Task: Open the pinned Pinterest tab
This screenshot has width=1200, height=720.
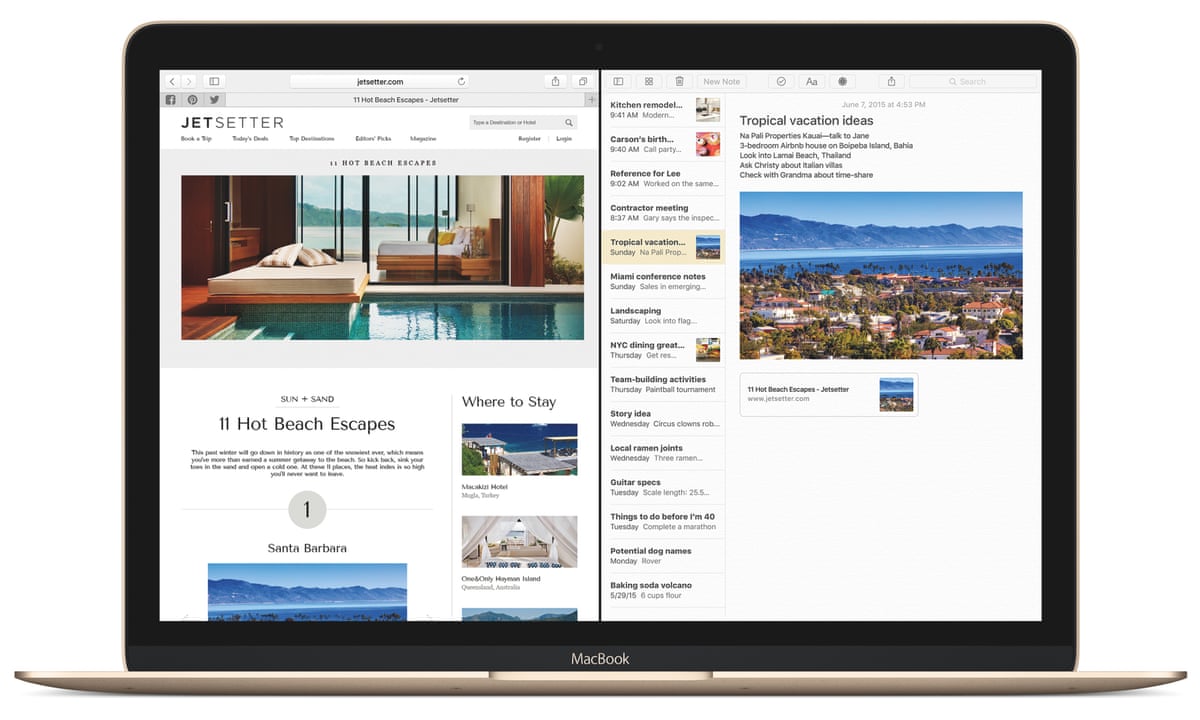Action: tap(192, 100)
